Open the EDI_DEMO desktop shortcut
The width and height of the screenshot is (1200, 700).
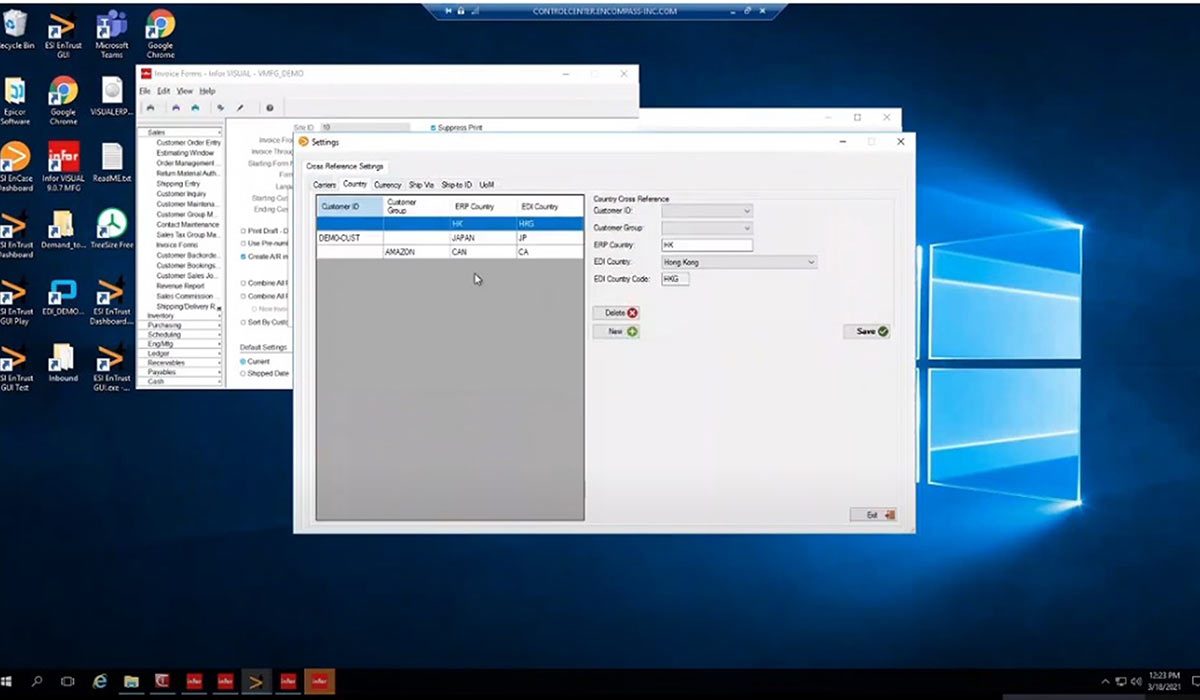tap(63, 292)
